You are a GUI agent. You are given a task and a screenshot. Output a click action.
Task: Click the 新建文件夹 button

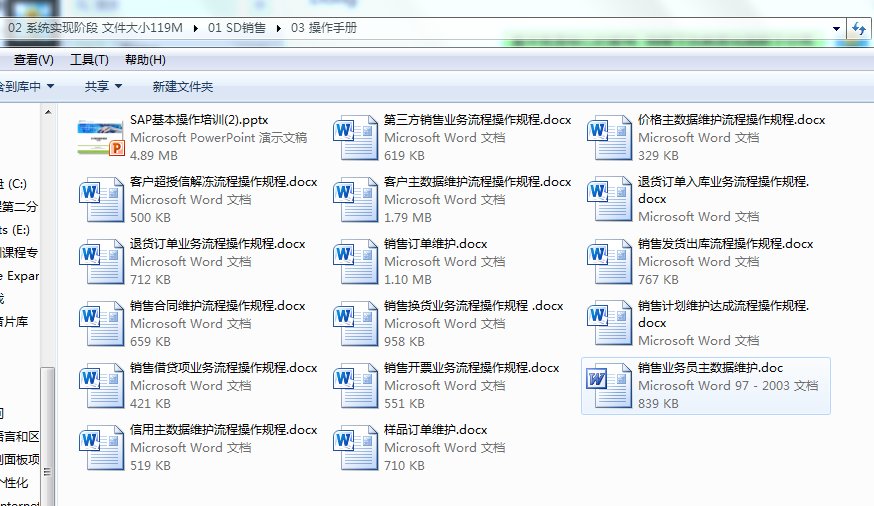point(182,87)
